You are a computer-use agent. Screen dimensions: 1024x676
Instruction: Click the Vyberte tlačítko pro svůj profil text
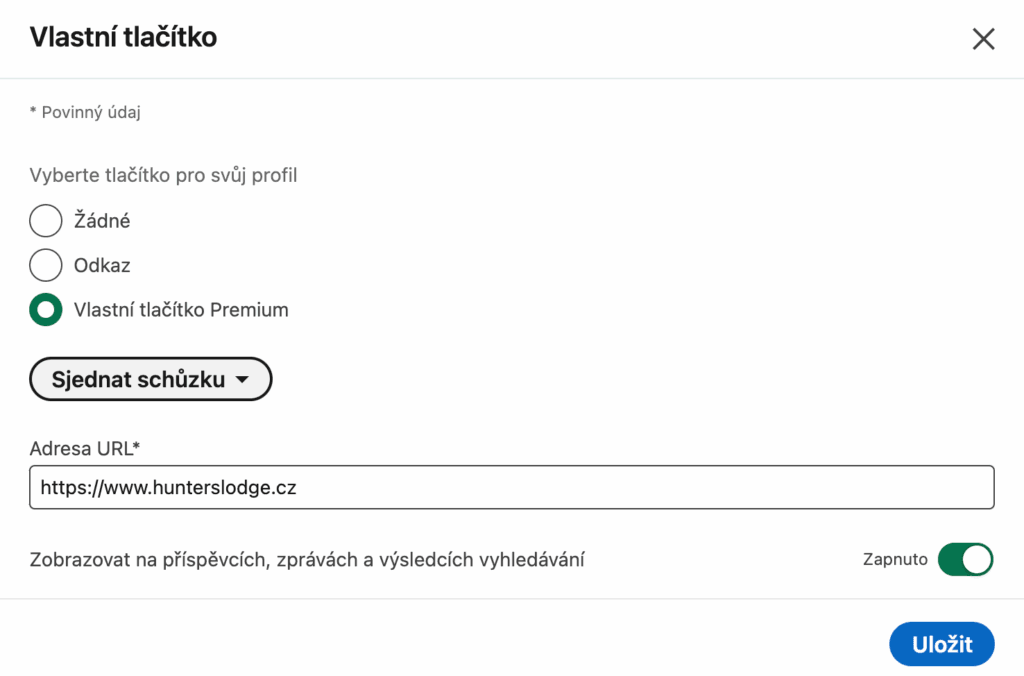pyautogui.click(x=163, y=175)
